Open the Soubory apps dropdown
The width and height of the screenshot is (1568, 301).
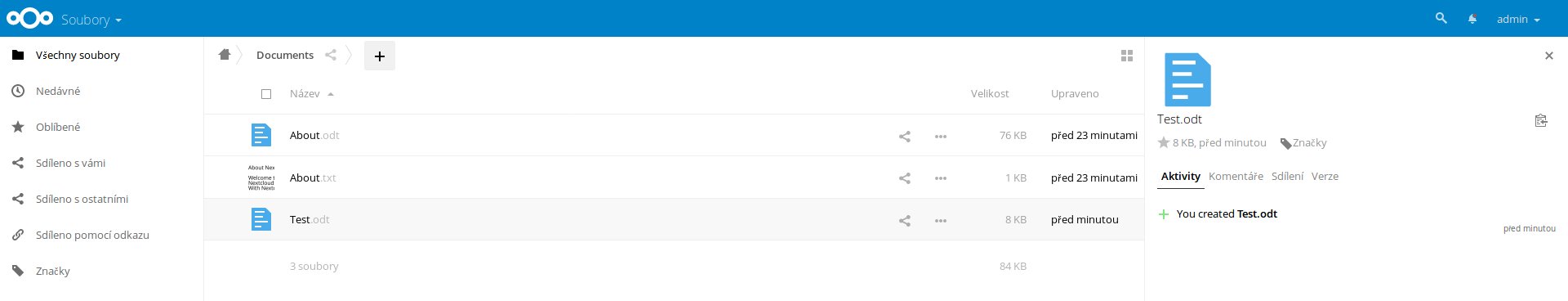(x=91, y=19)
